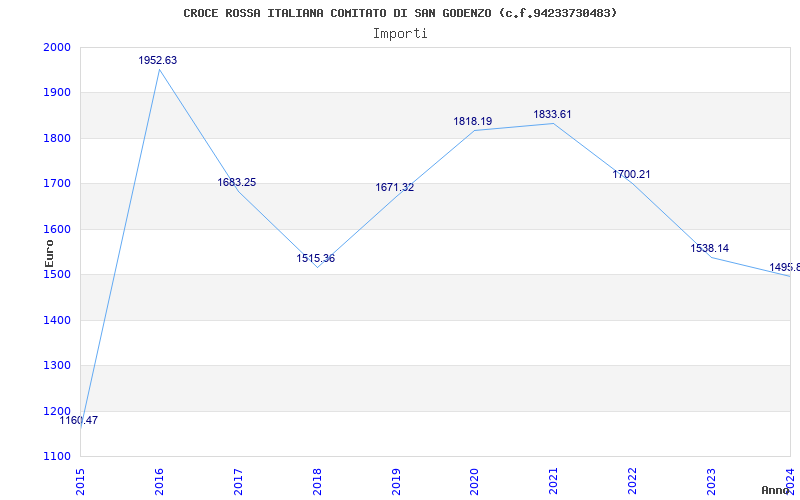This screenshot has width=800, height=500.
Task: Click the x-axis year 2023
Action: pos(711,481)
